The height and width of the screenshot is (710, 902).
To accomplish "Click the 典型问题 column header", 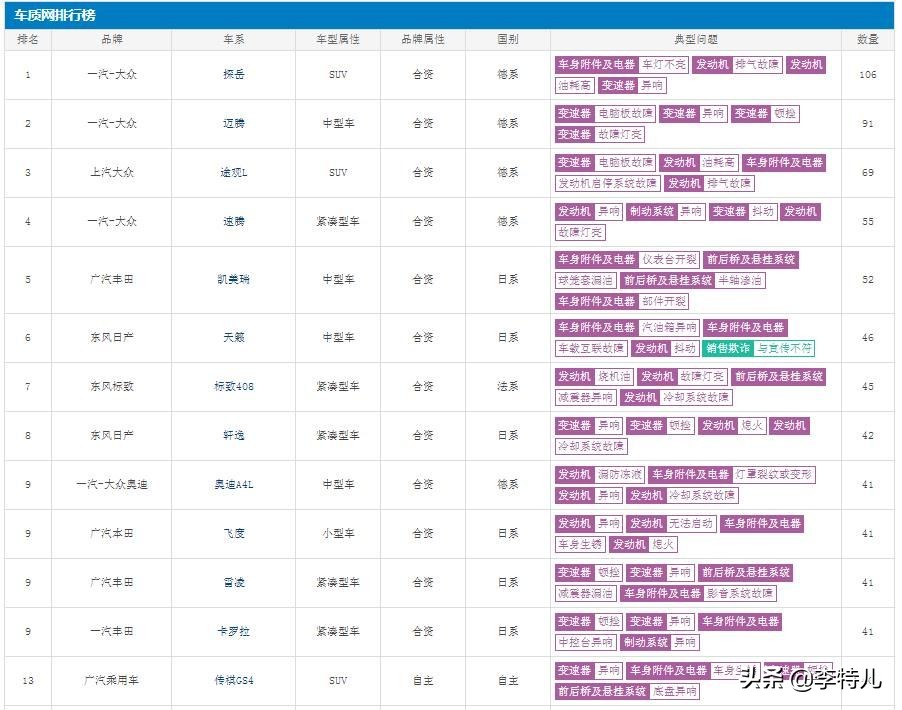I will (x=696, y=39).
